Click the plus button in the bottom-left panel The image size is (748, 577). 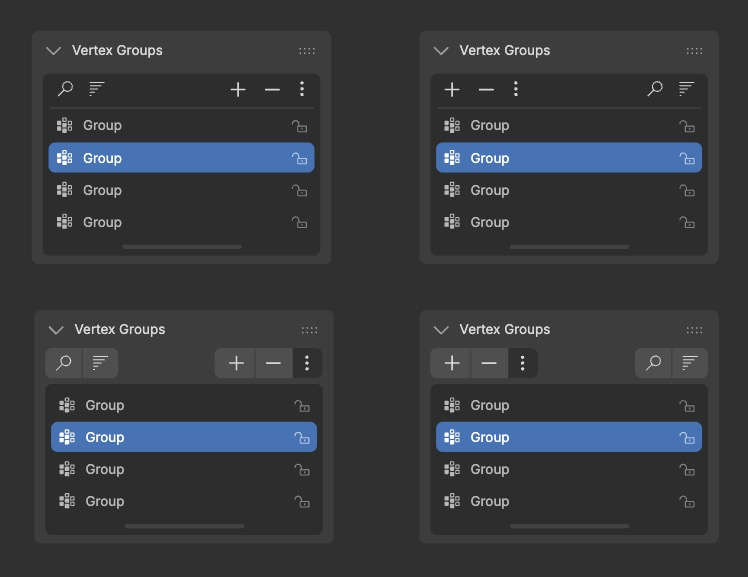point(235,363)
